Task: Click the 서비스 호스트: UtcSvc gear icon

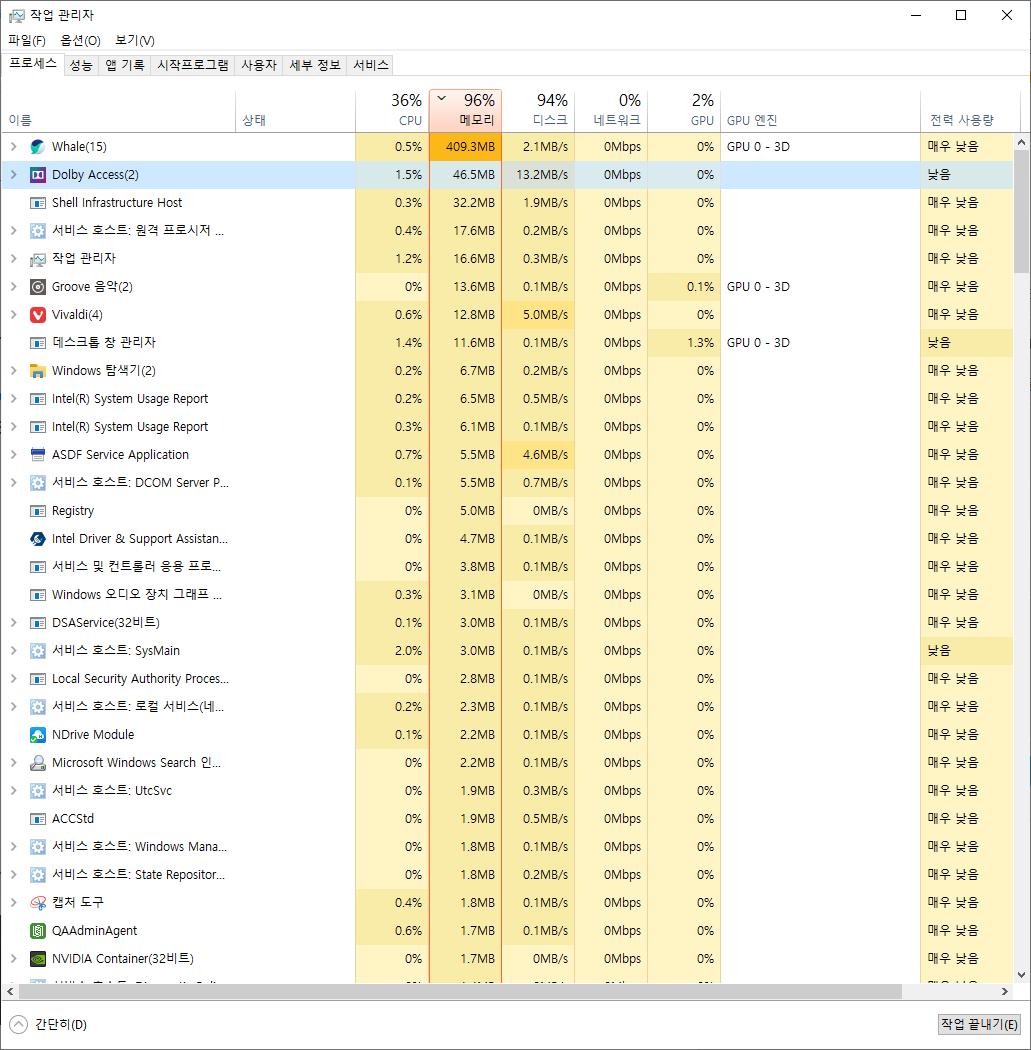Action: [x=38, y=791]
